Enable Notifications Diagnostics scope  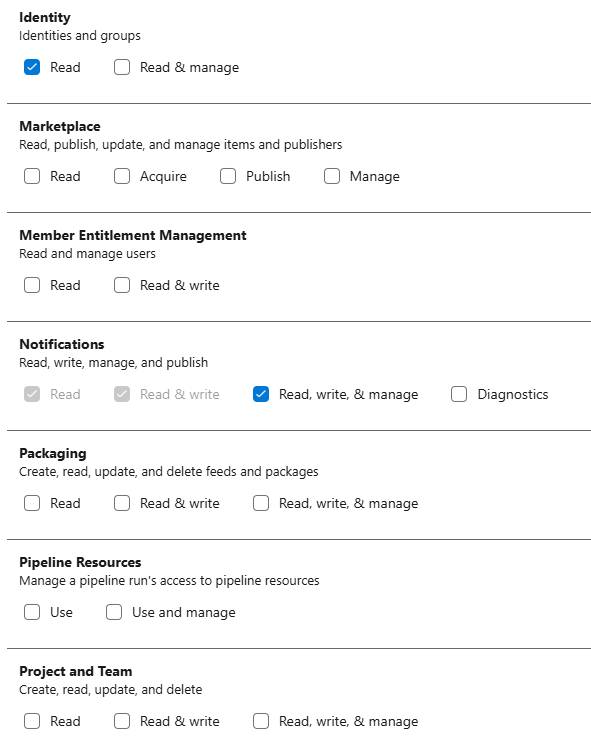click(x=459, y=394)
